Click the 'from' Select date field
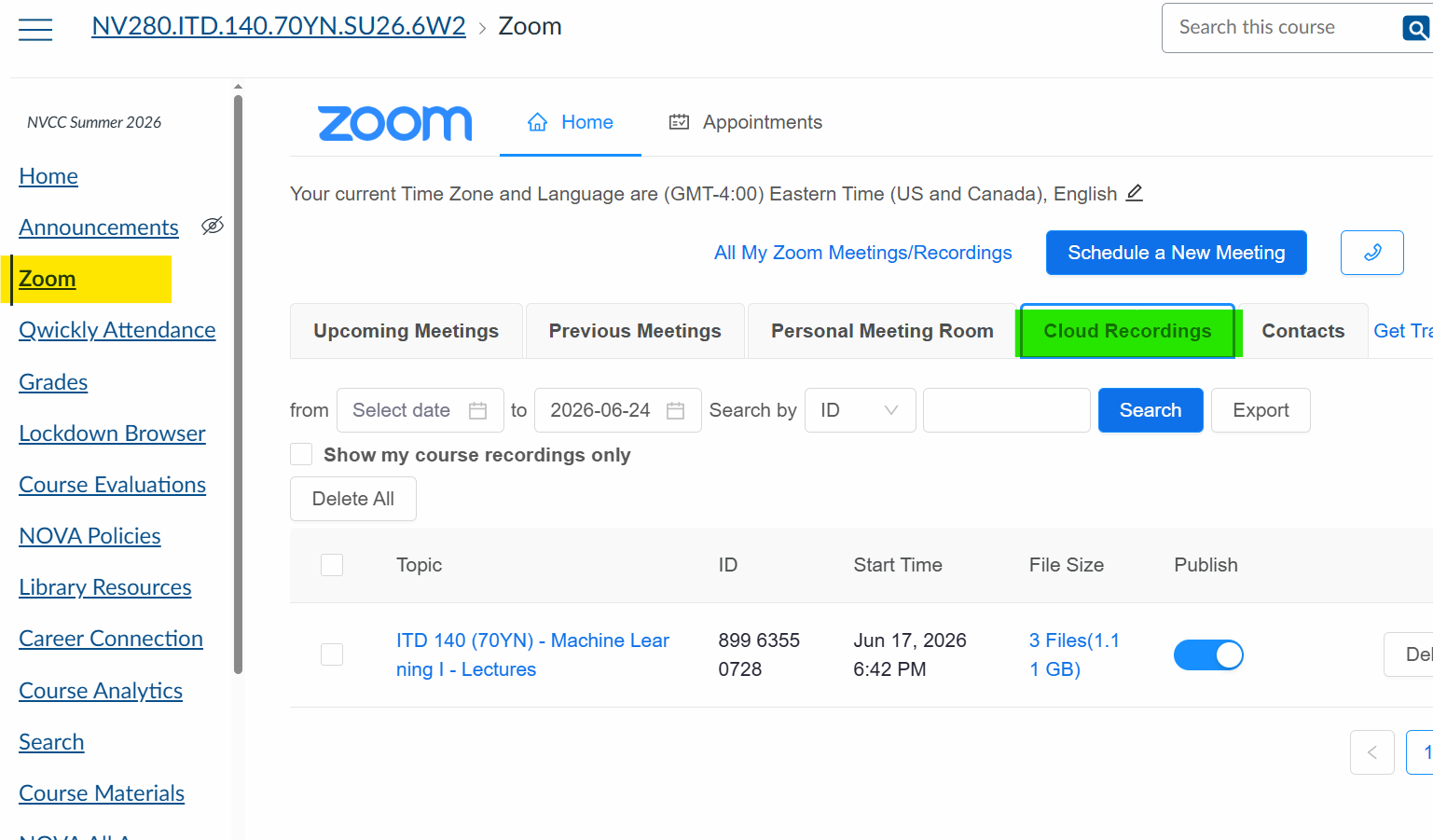The height and width of the screenshot is (840, 1433). (x=420, y=410)
